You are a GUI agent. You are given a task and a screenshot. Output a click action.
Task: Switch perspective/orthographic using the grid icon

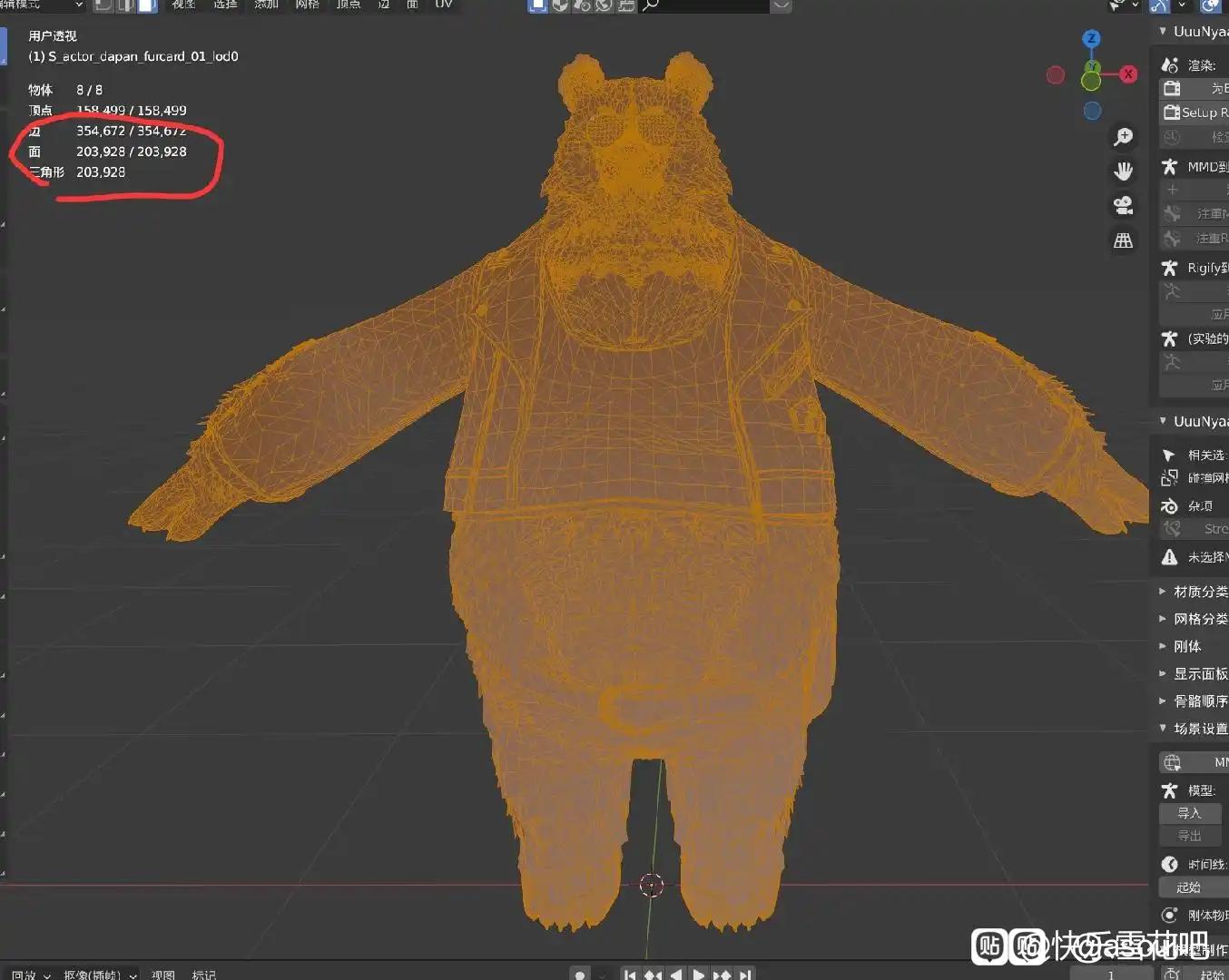click(x=1124, y=240)
